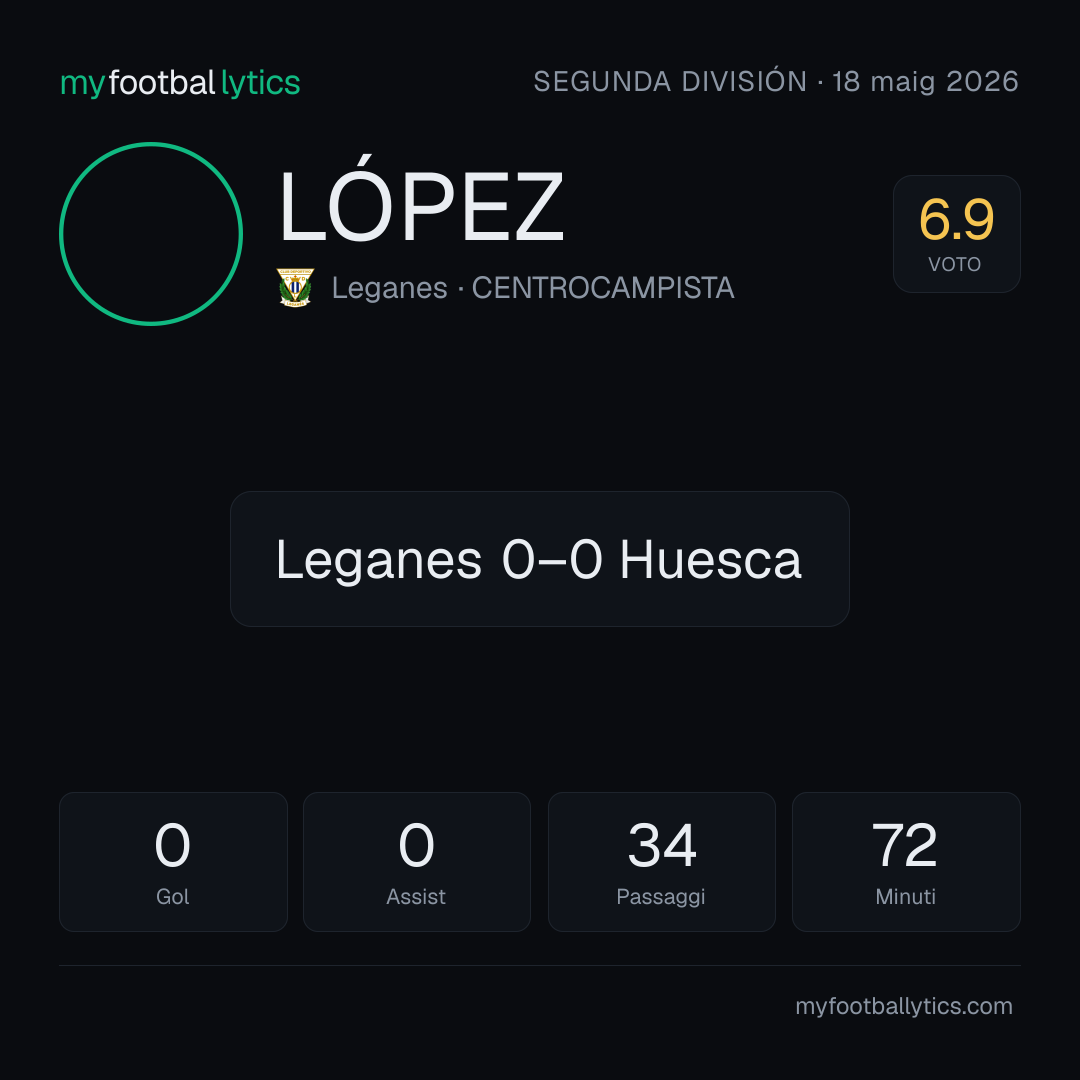Click the Leganes team name beside crest
Viewport: 1080px width, 1080px height.
(390, 288)
